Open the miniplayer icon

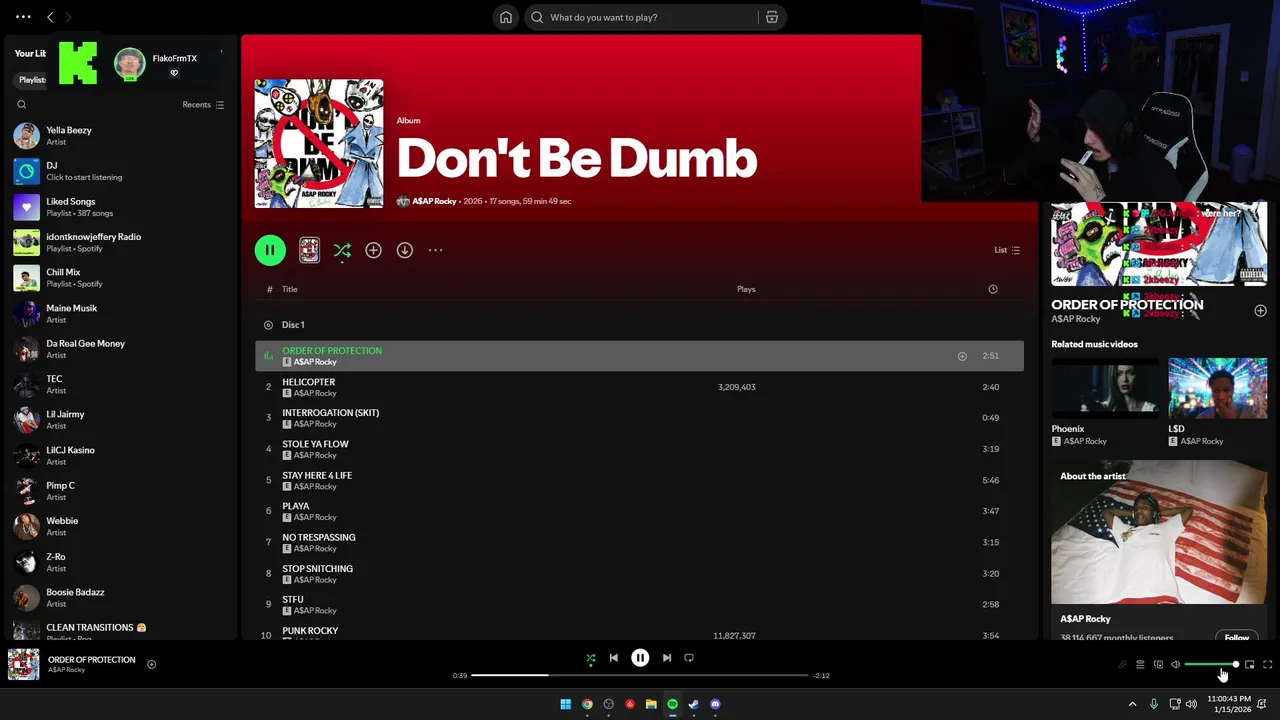coord(1250,665)
